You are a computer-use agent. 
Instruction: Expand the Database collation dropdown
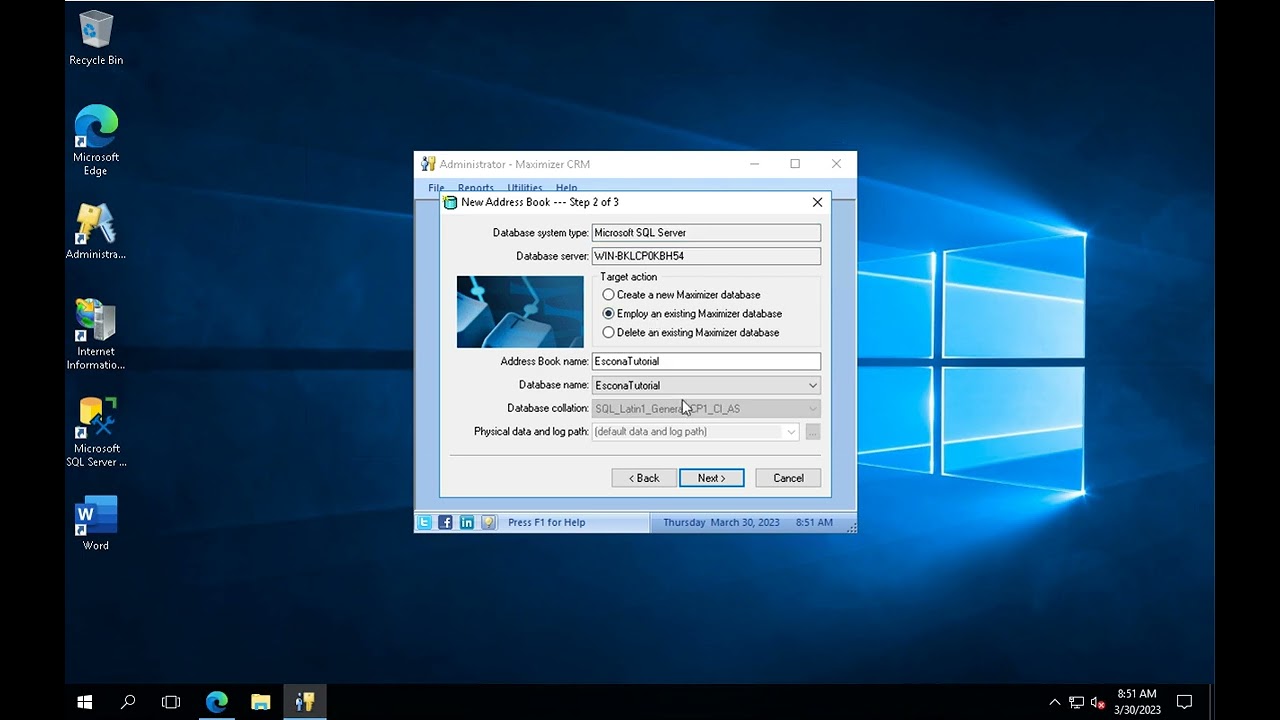pos(812,408)
